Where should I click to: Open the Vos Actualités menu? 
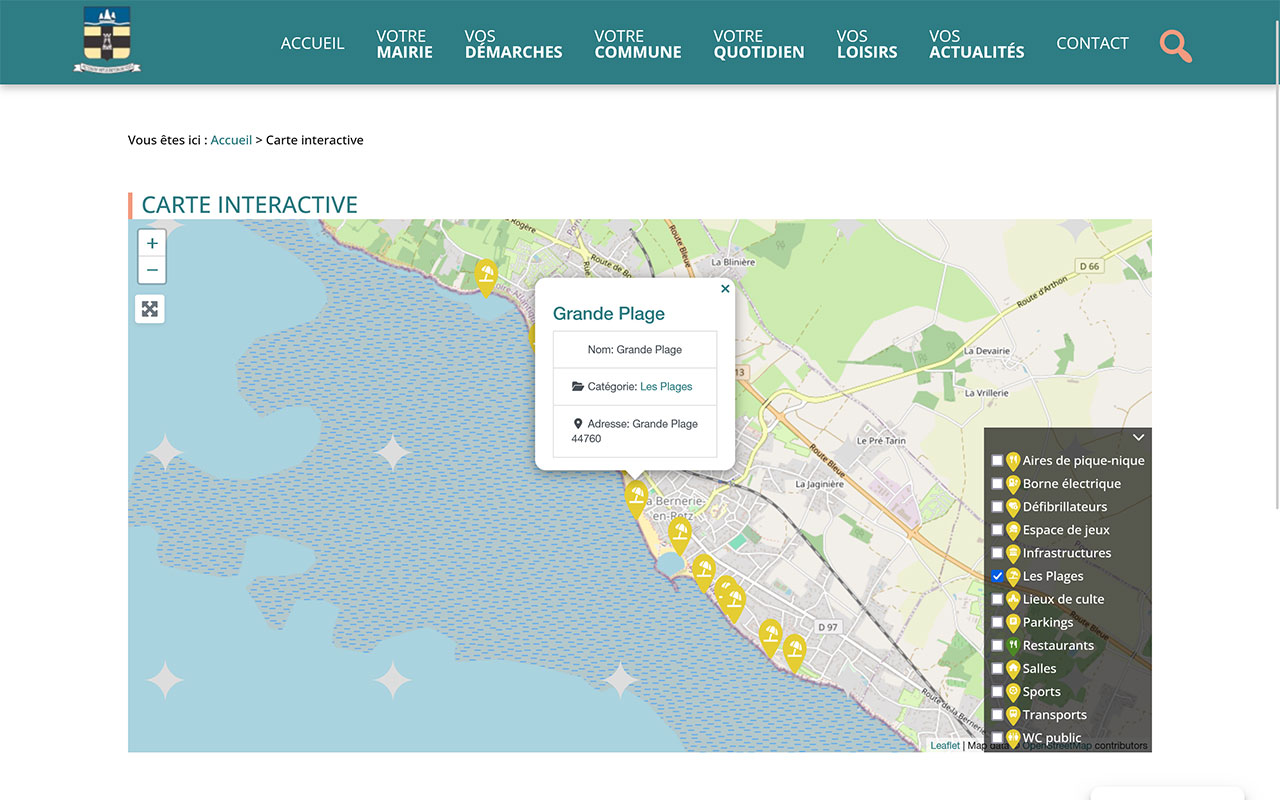(977, 44)
